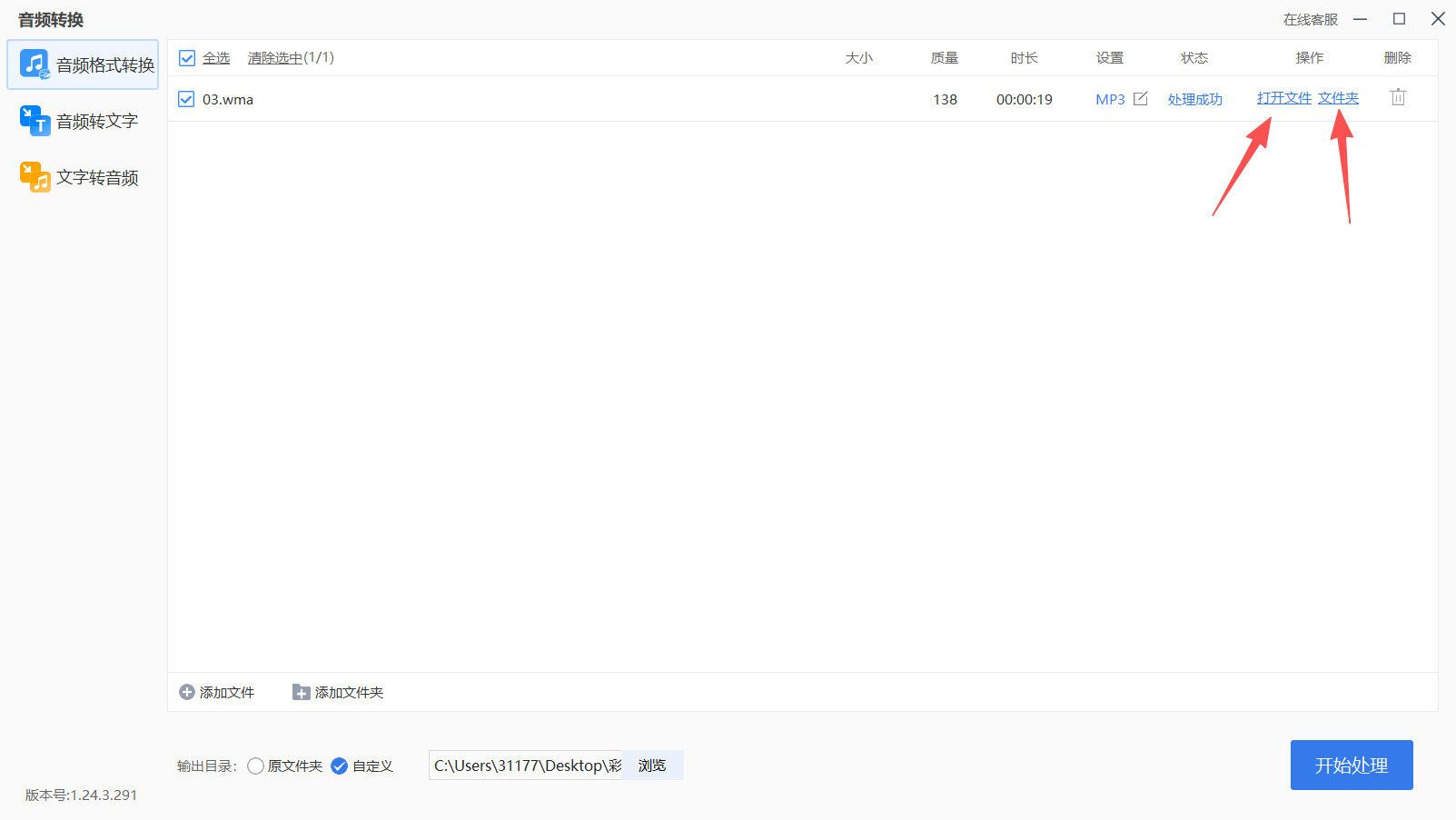Click the duration value 00:00:19

click(x=1025, y=100)
